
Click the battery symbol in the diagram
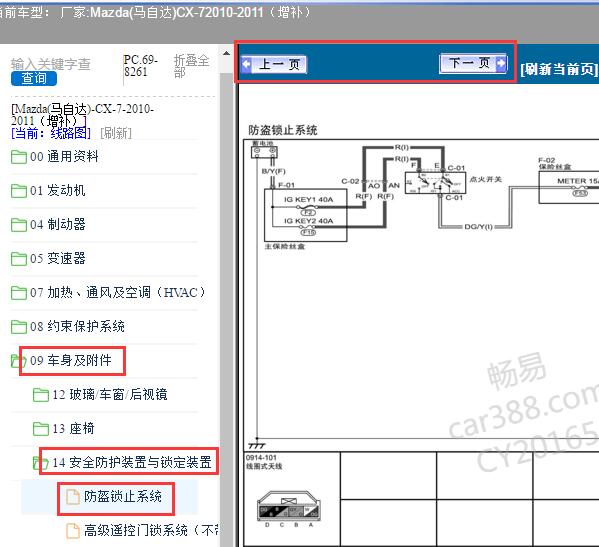coord(264,152)
